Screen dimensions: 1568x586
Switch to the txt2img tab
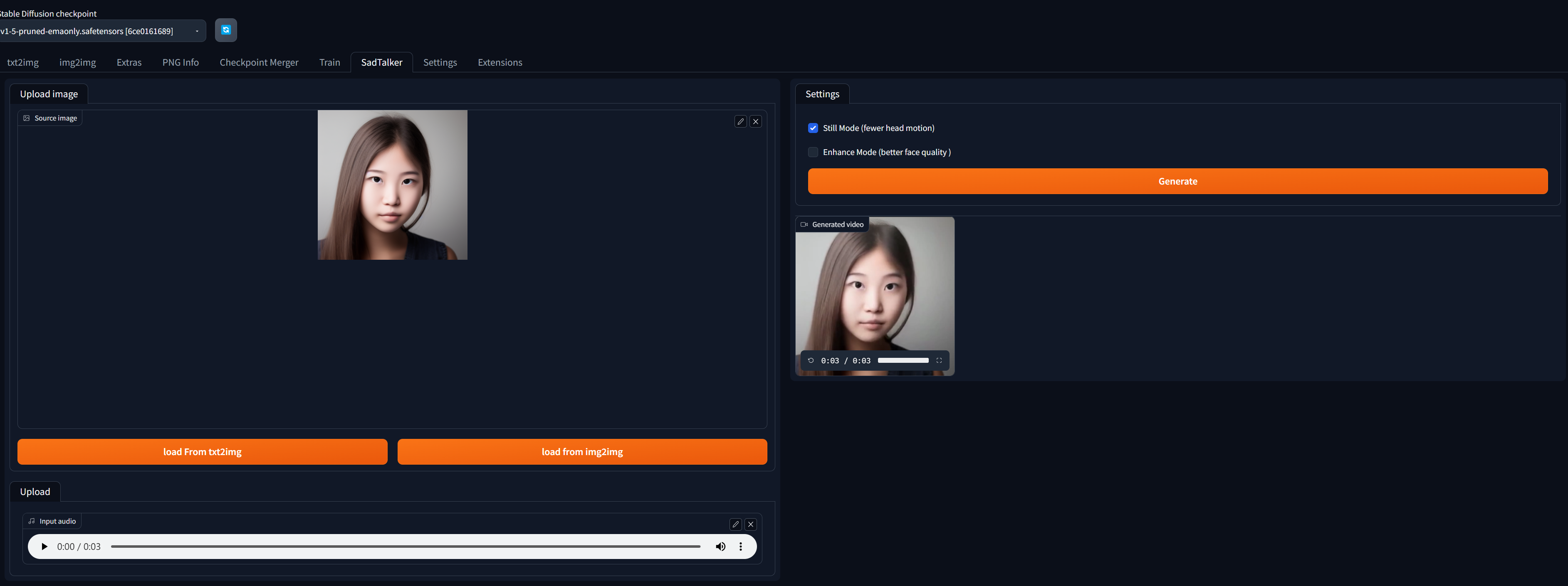click(23, 62)
